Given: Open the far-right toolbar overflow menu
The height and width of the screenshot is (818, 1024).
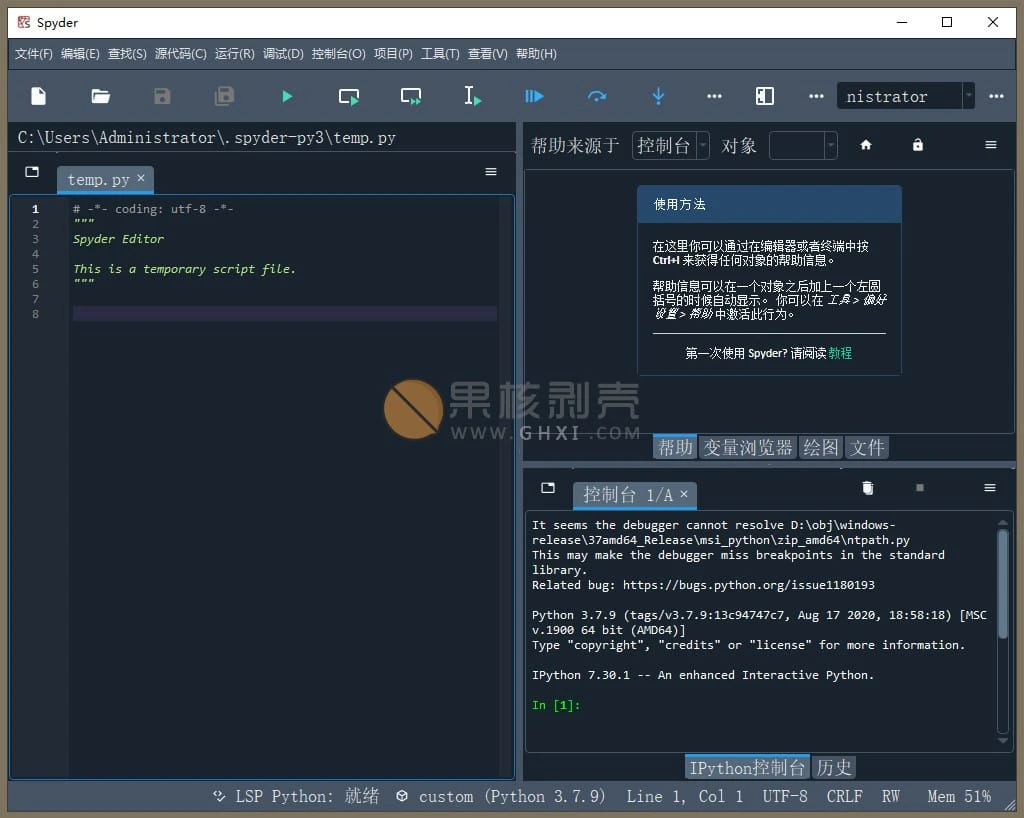Looking at the screenshot, I should pos(996,97).
